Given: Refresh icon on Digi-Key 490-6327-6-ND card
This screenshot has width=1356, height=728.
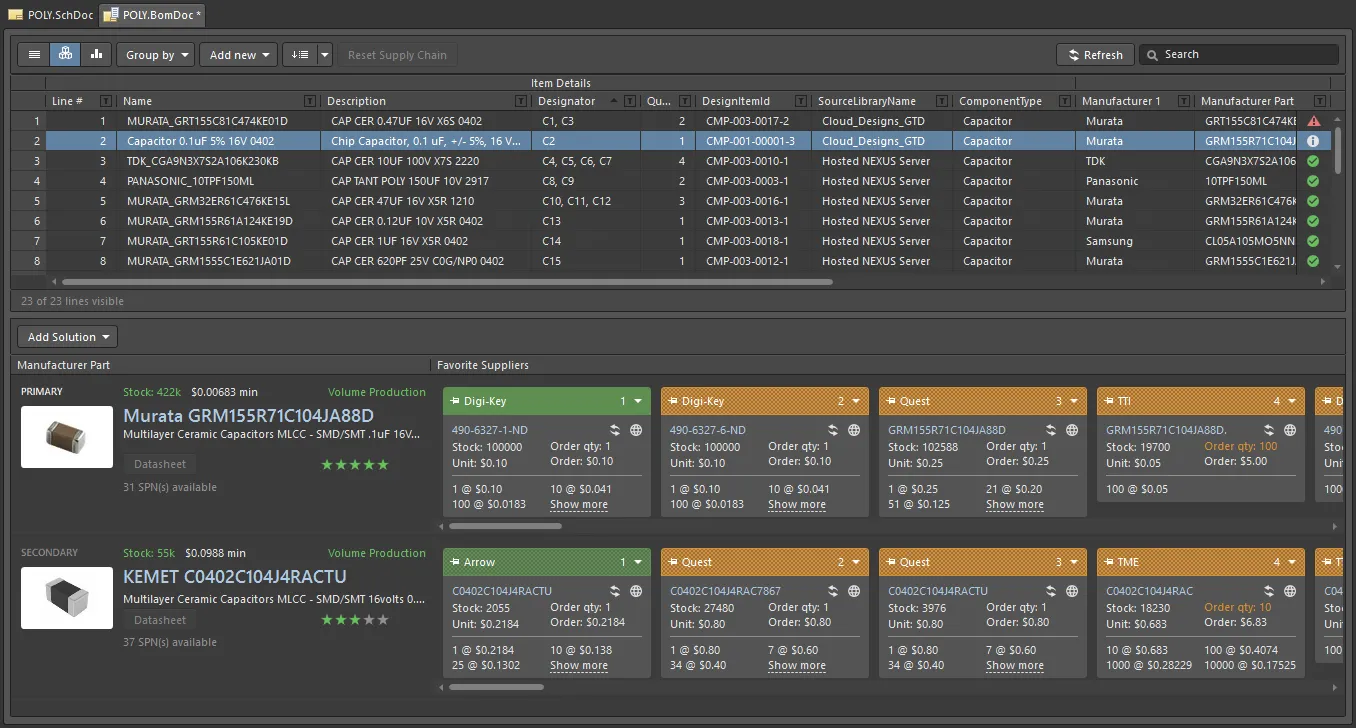Looking at the screenshot, I should tap(835, 430).
